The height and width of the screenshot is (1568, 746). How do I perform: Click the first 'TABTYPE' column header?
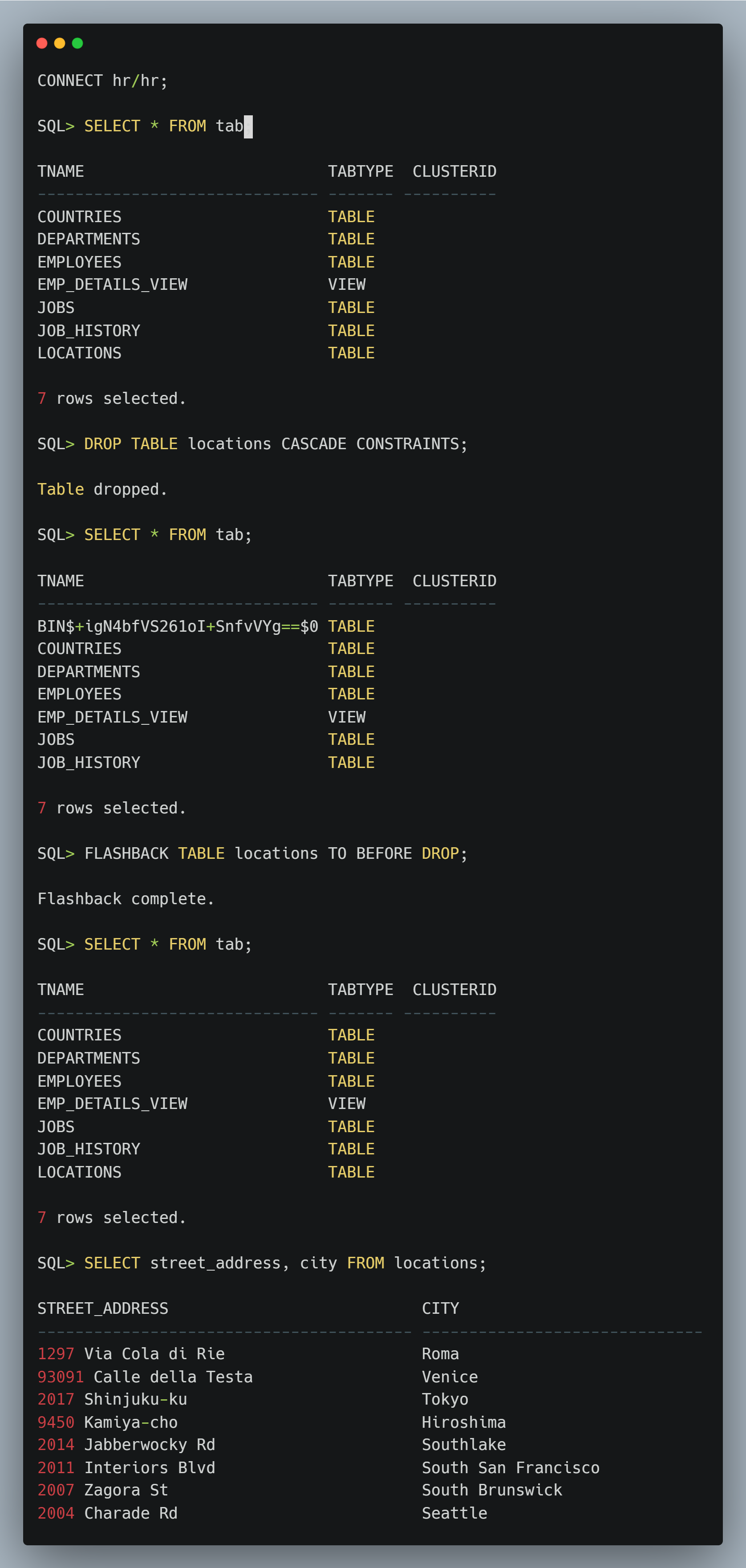click(361, 172)
